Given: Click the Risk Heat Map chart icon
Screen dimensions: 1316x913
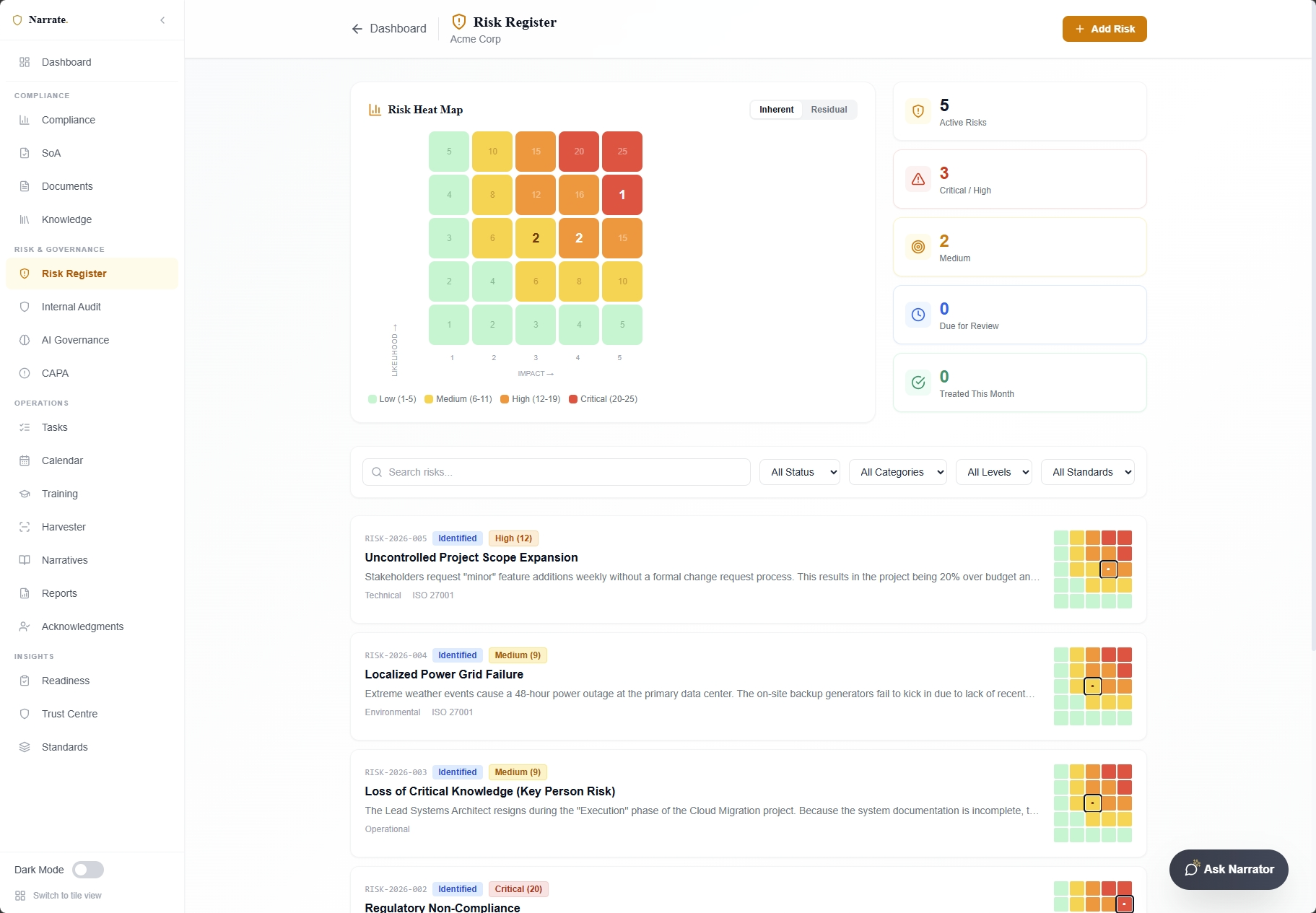Looking at the screenshot, I should 374,110.
